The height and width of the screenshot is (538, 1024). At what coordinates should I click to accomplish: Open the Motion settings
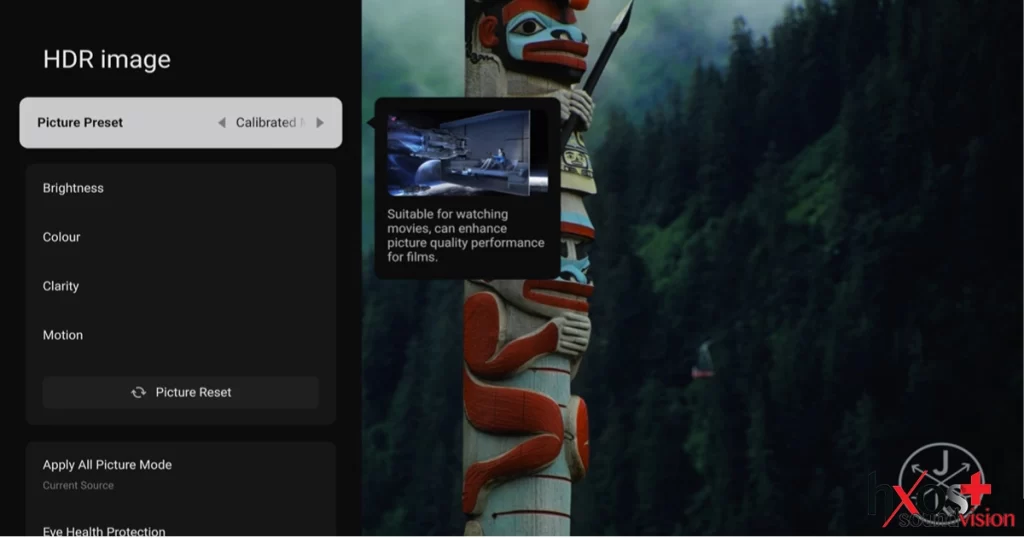tap(63, 335)
